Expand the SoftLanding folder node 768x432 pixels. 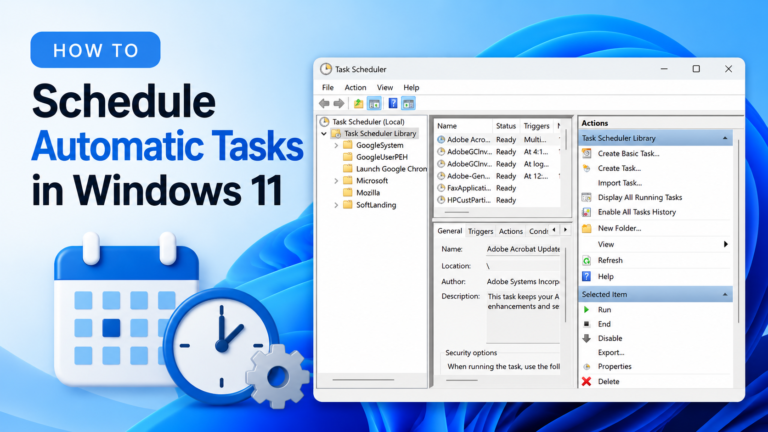[336, 205]
